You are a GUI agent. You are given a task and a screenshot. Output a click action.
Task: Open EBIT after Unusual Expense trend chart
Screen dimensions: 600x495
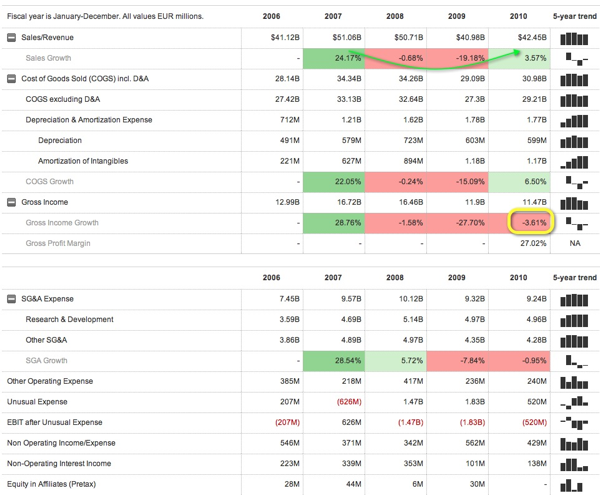(x=574, y=423)
